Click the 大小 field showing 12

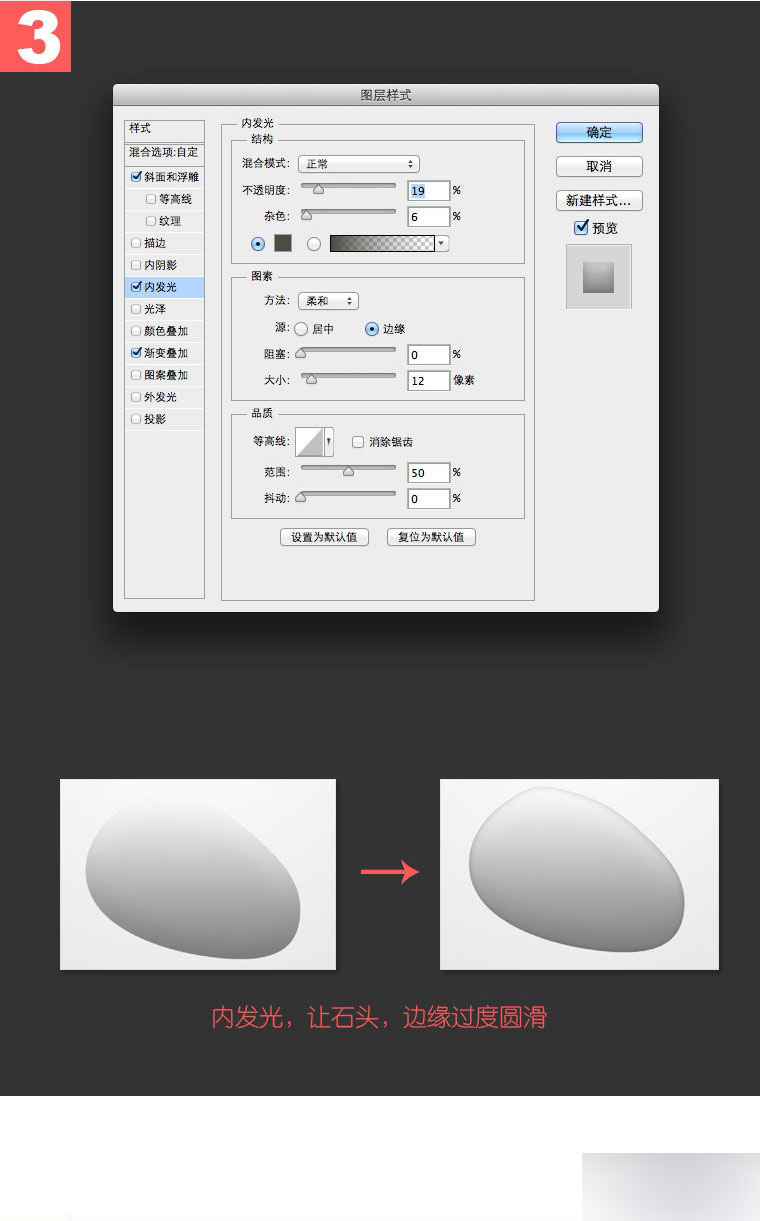point(429,381)
